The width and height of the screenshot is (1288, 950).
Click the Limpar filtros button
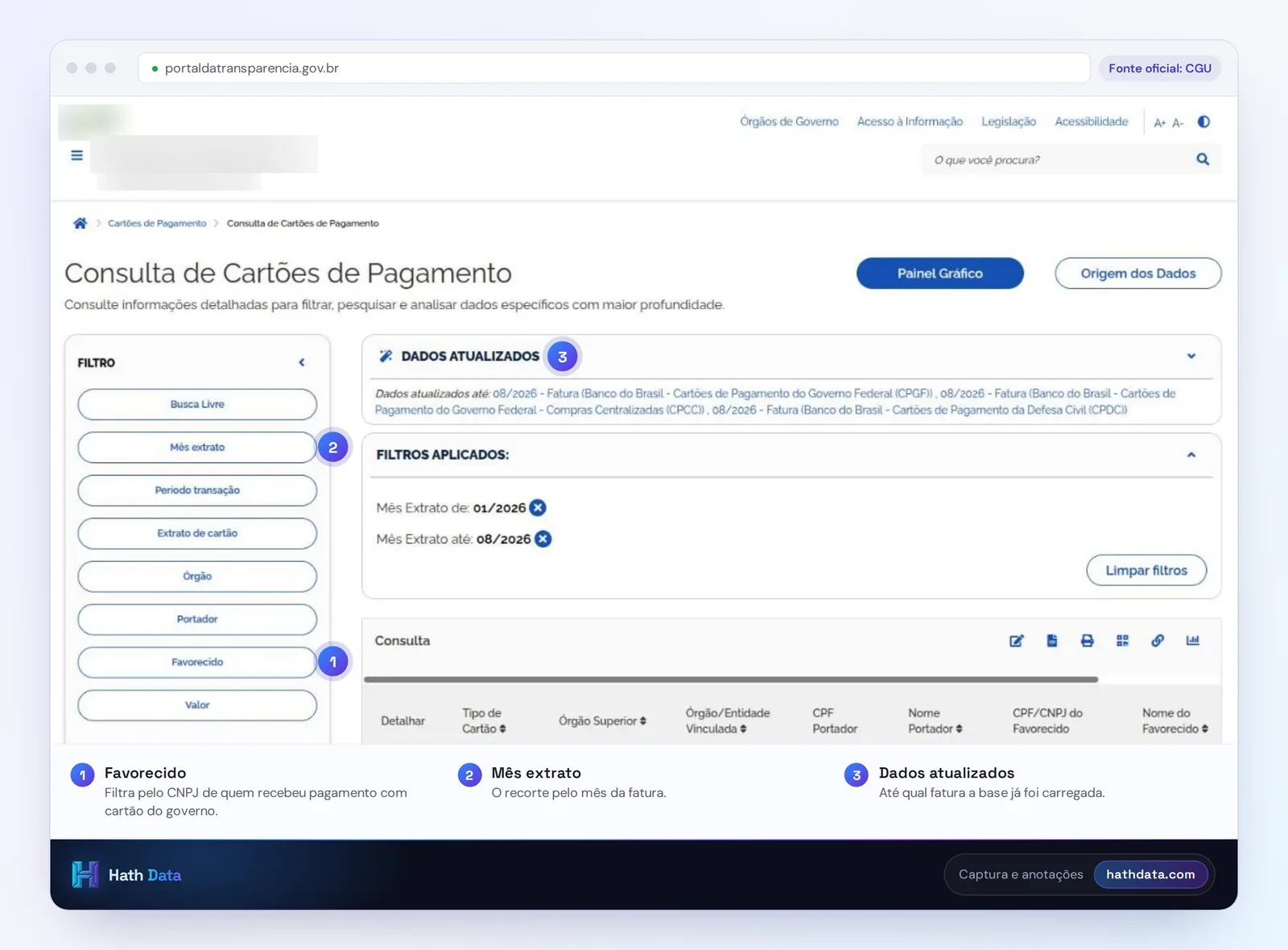coord(1146,570)
